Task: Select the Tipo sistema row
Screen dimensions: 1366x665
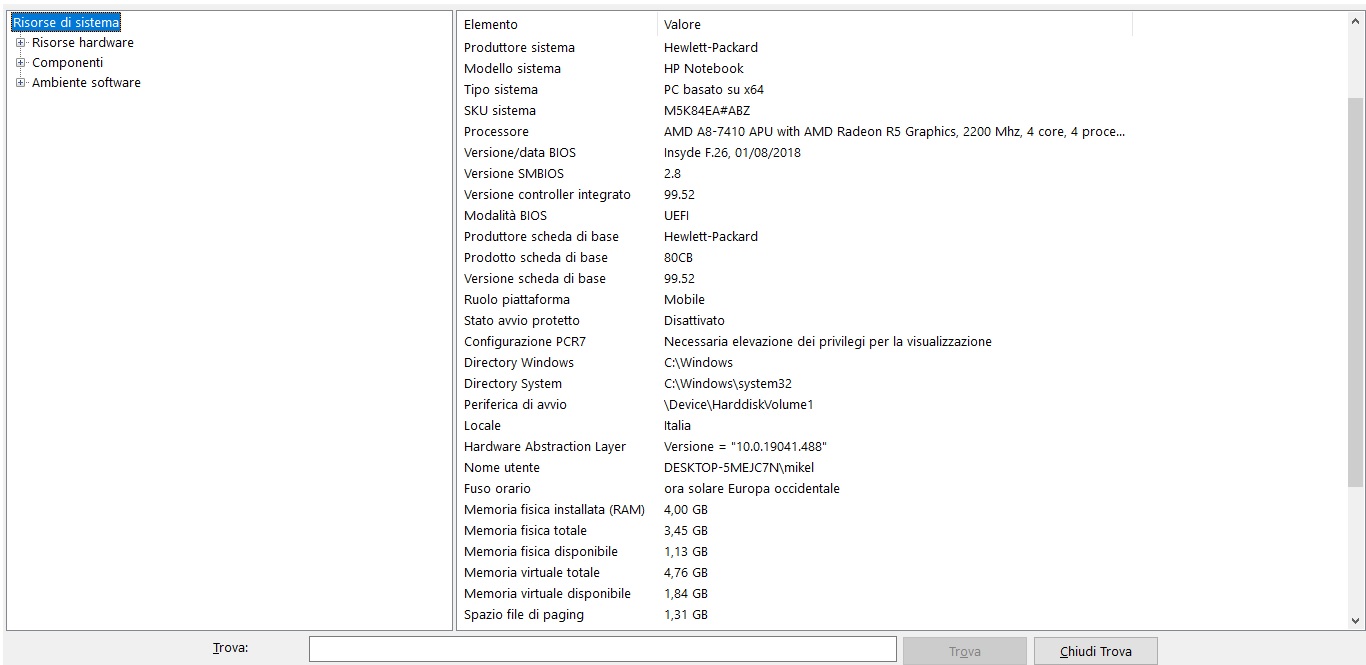Action: click(795, 89)
